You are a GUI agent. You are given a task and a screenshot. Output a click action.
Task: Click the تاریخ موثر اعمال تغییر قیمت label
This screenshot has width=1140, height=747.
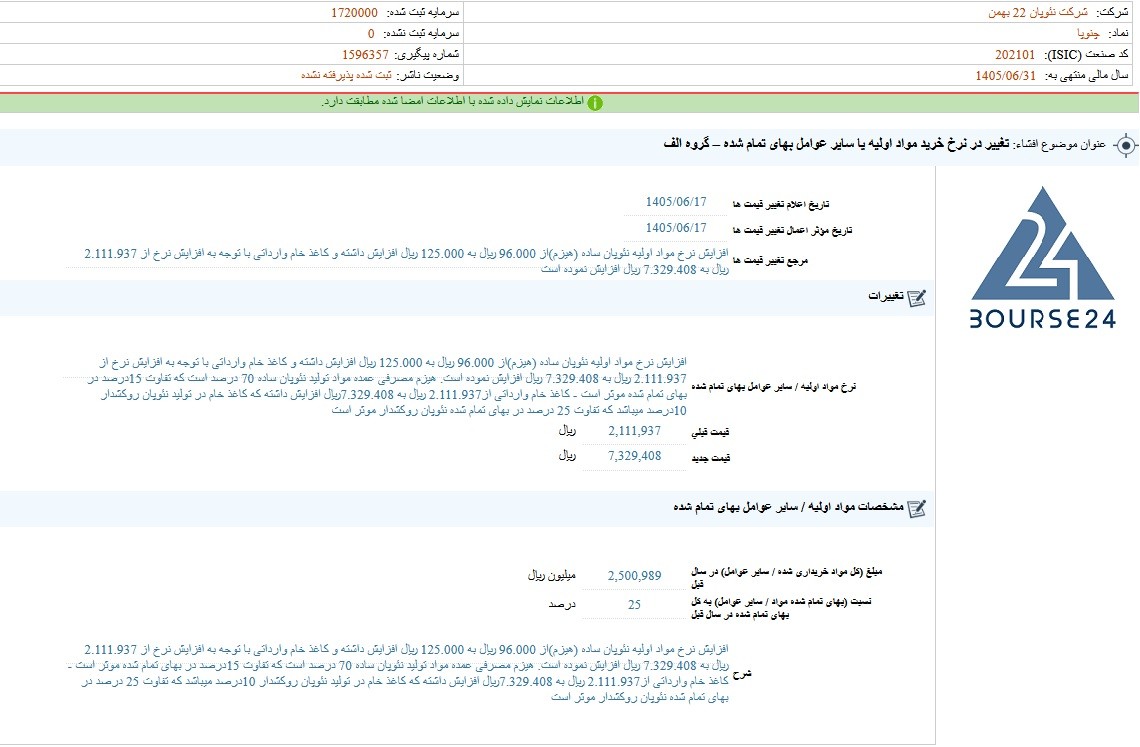coord(792,231)
